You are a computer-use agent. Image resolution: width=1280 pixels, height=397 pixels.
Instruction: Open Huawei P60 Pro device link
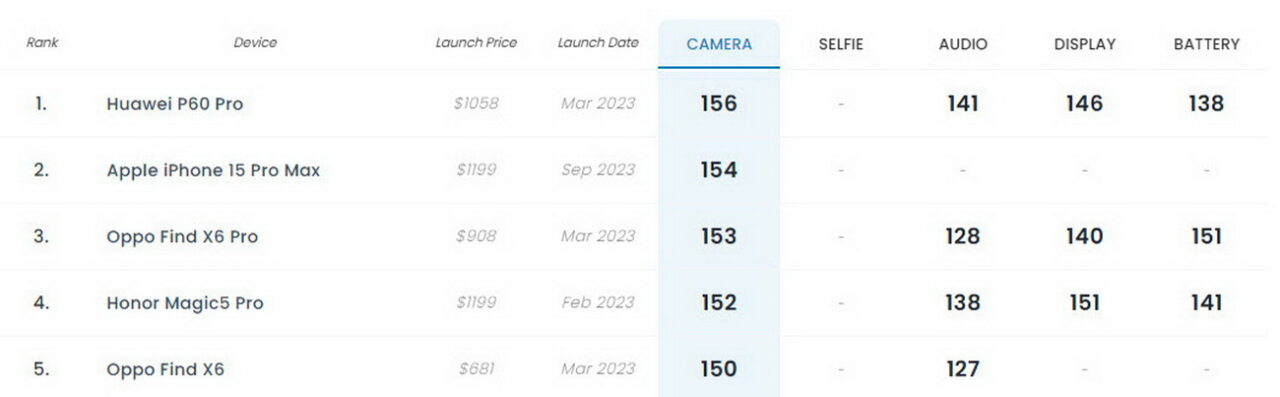(175, 104)
